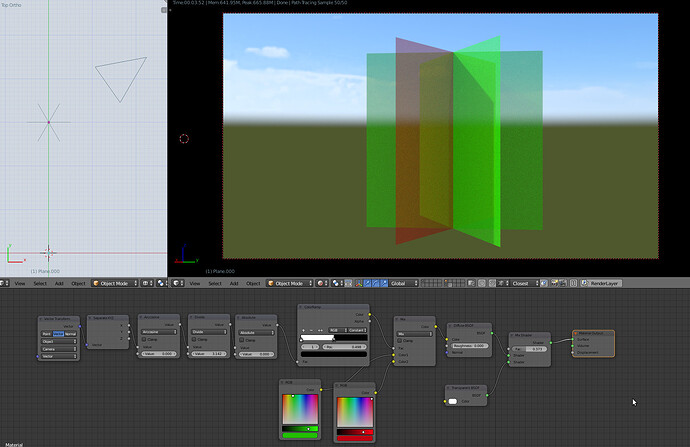
Task: Open Select menu in right viewport
Action: tap(215, 283)
